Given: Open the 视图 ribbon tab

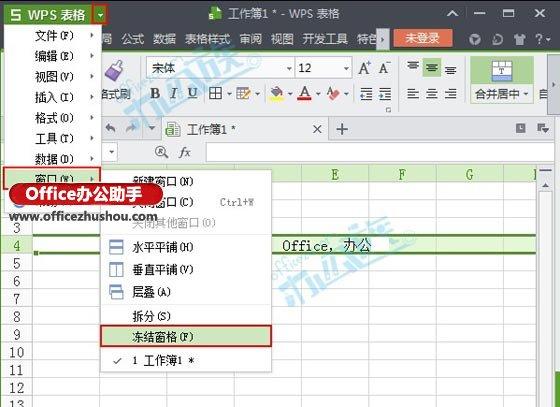Looking at the screenshot, I should click(x=282, y=39).
